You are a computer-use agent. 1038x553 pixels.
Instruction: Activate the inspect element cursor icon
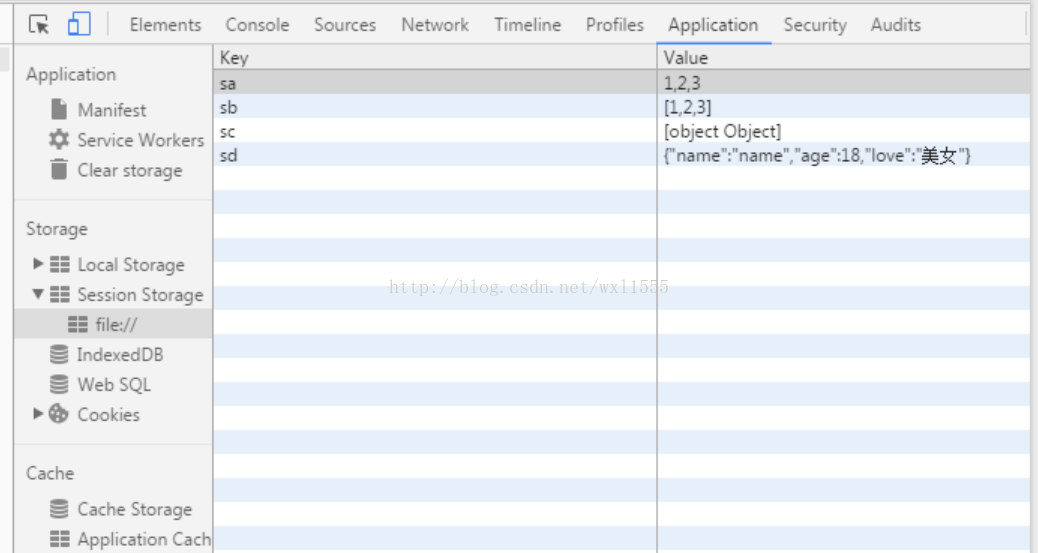pos(39,25)
